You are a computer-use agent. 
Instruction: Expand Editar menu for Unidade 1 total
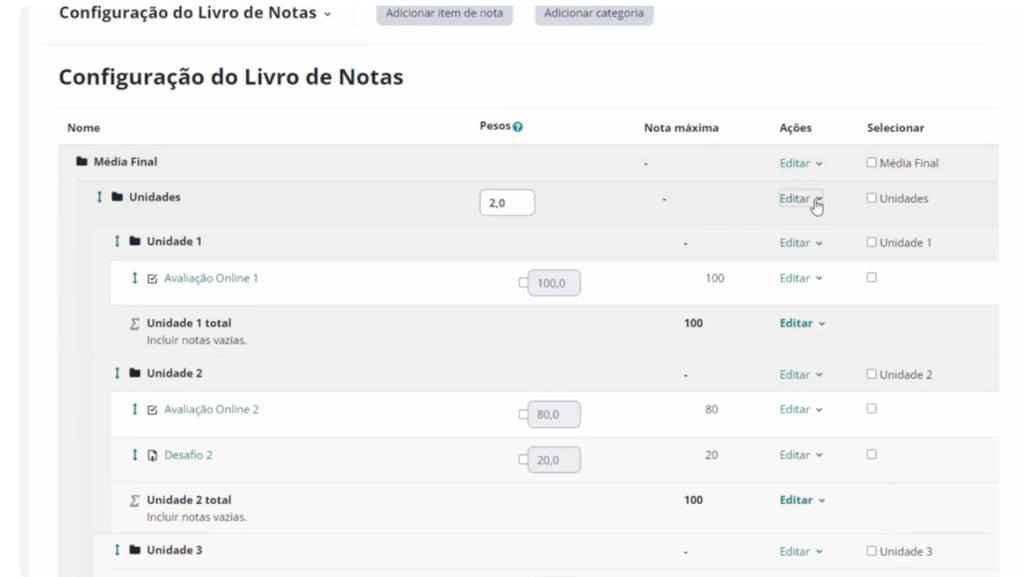802,324
